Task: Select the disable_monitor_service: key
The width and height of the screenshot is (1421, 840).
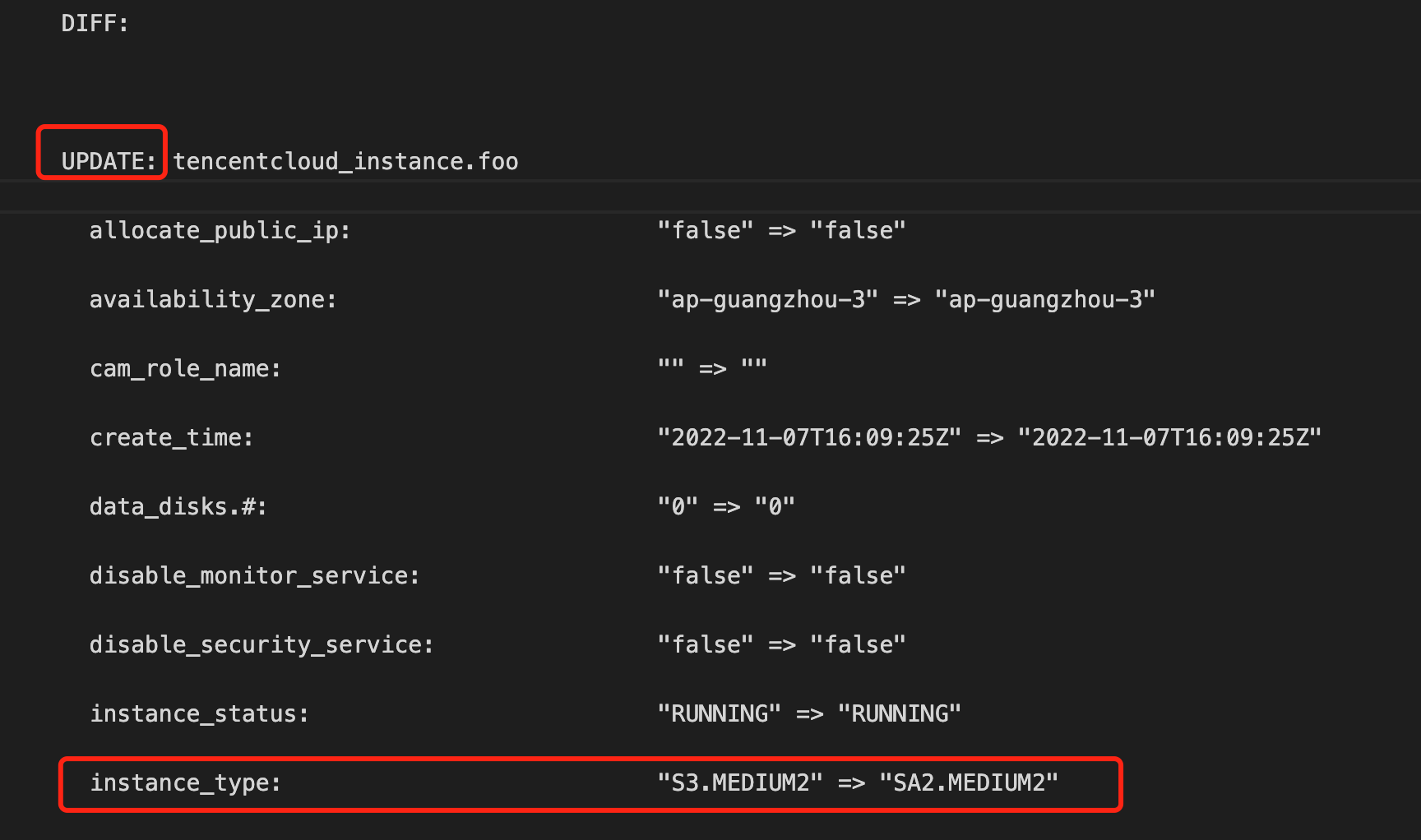Action: coord(254,575)
